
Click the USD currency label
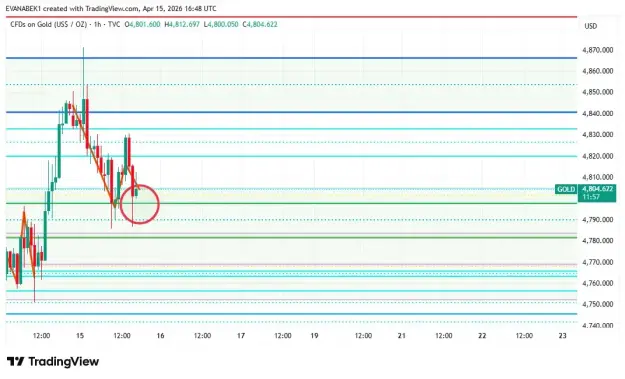591,26
